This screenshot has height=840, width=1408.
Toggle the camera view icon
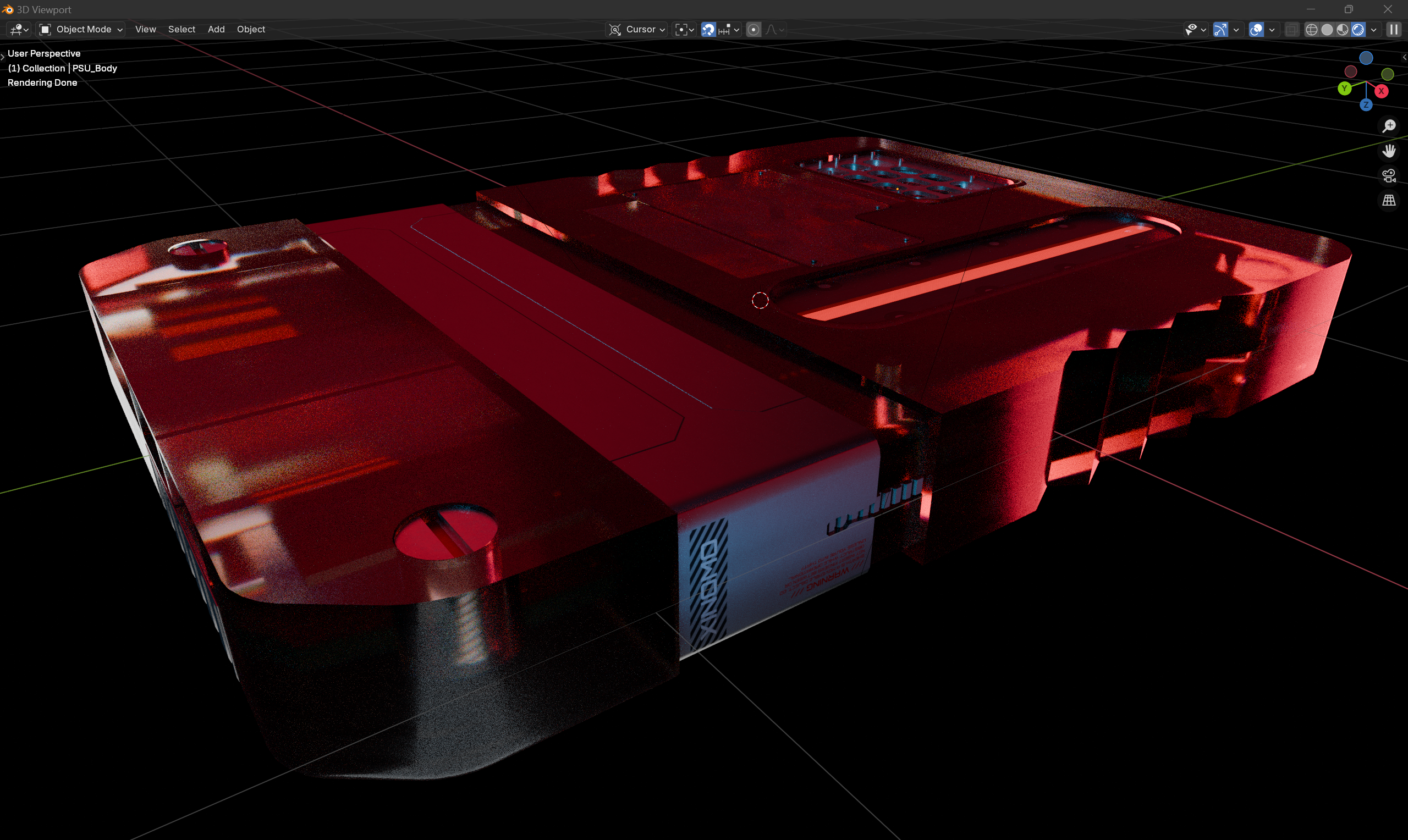1389,175
